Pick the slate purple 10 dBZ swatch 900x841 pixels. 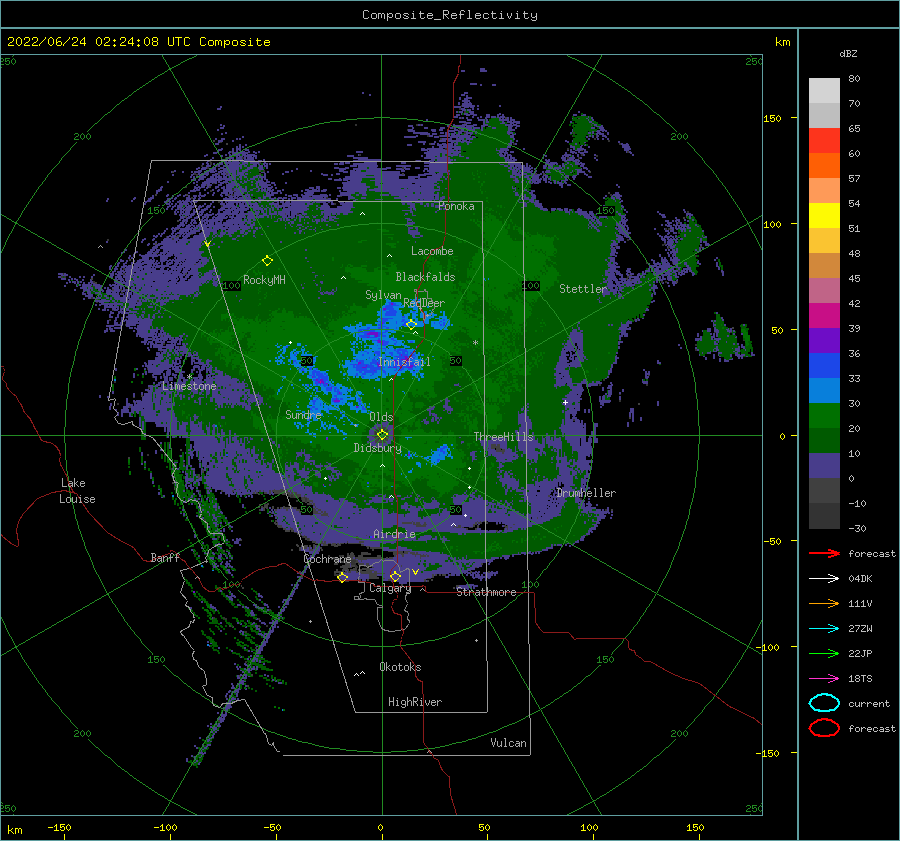[824, 466]
